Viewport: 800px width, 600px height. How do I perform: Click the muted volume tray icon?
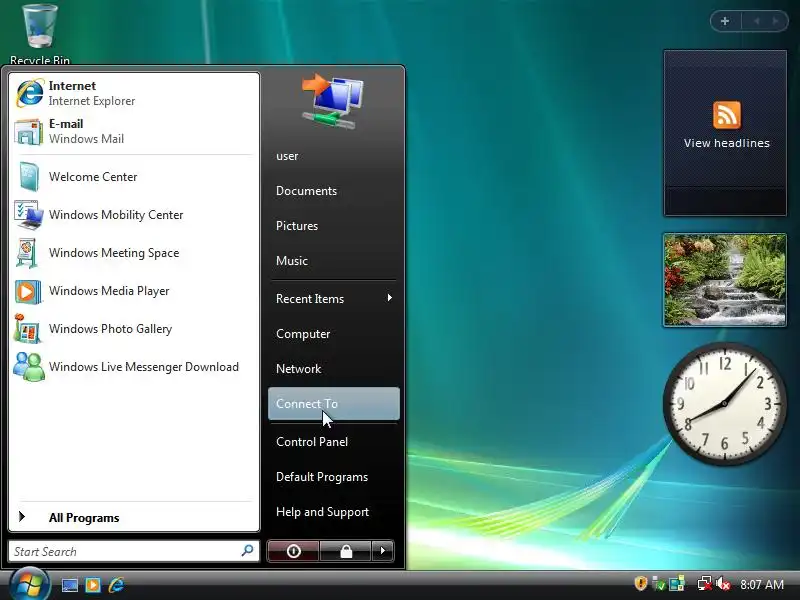tap(723, 583)
